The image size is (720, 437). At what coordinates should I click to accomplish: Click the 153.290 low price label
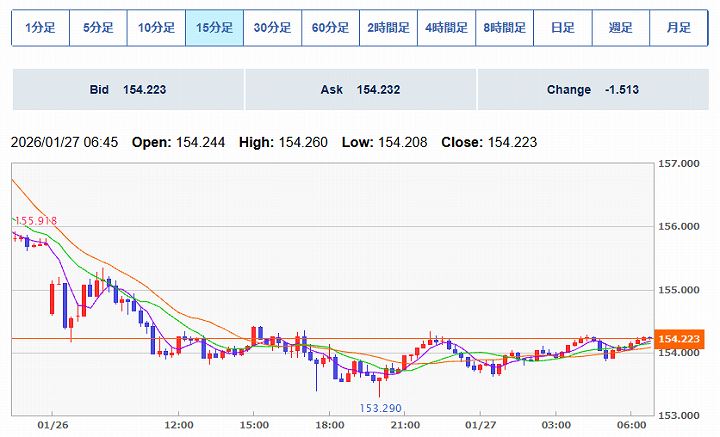380,408
